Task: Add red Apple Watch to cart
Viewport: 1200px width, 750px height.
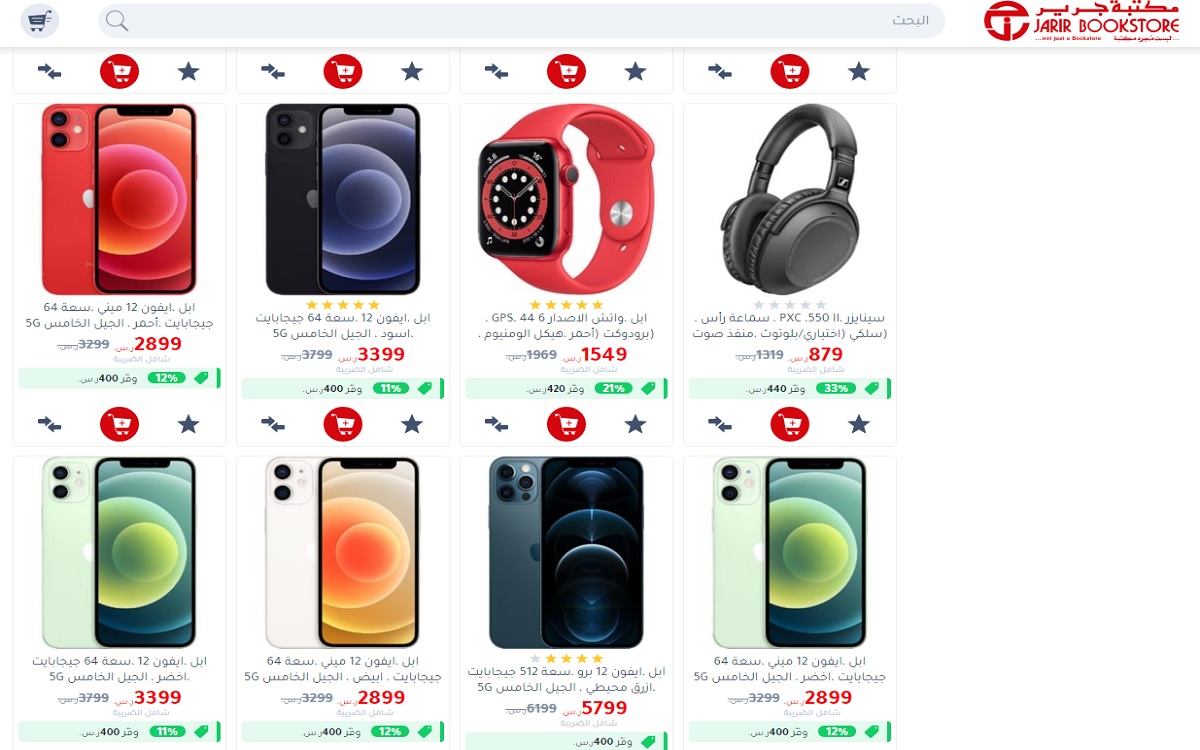Action: (x=567, y=425)
